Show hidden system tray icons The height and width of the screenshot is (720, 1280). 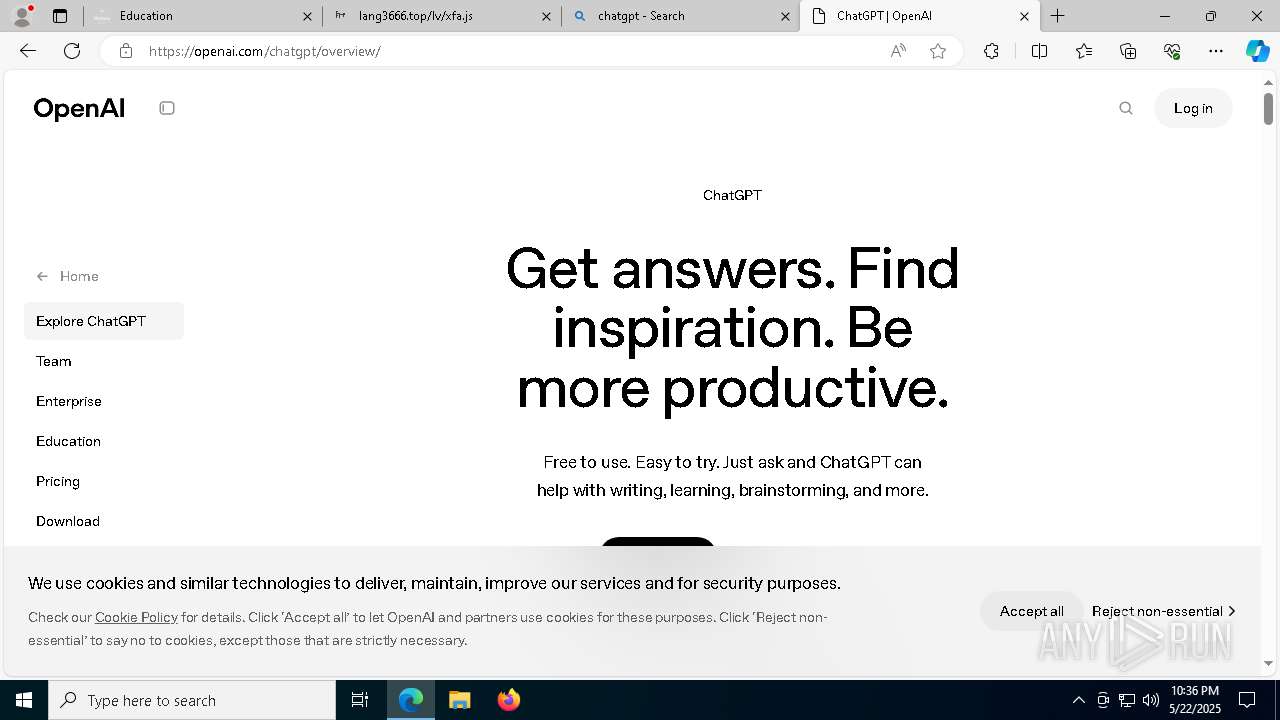1078,700
